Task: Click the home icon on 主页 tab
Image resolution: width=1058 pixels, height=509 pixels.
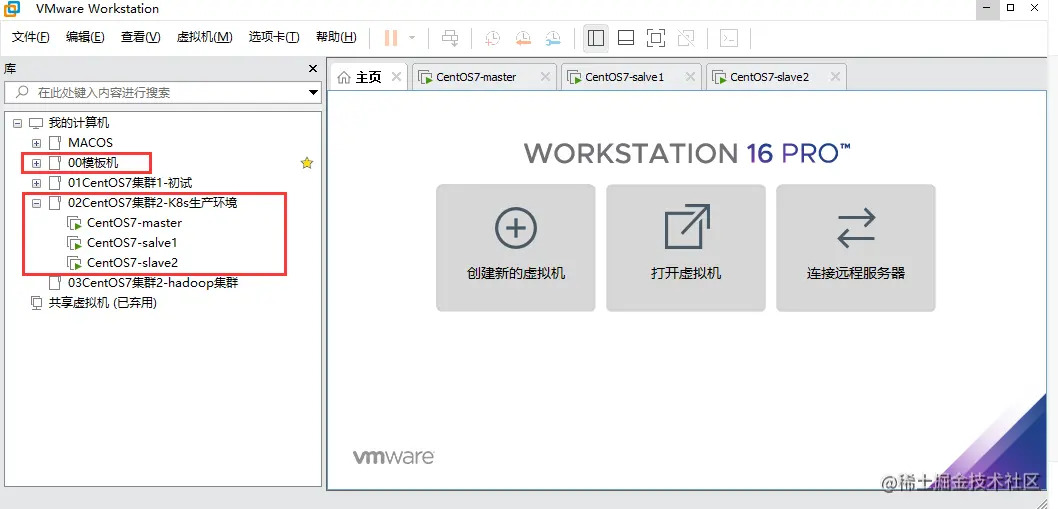Action: tap(344, 77)
